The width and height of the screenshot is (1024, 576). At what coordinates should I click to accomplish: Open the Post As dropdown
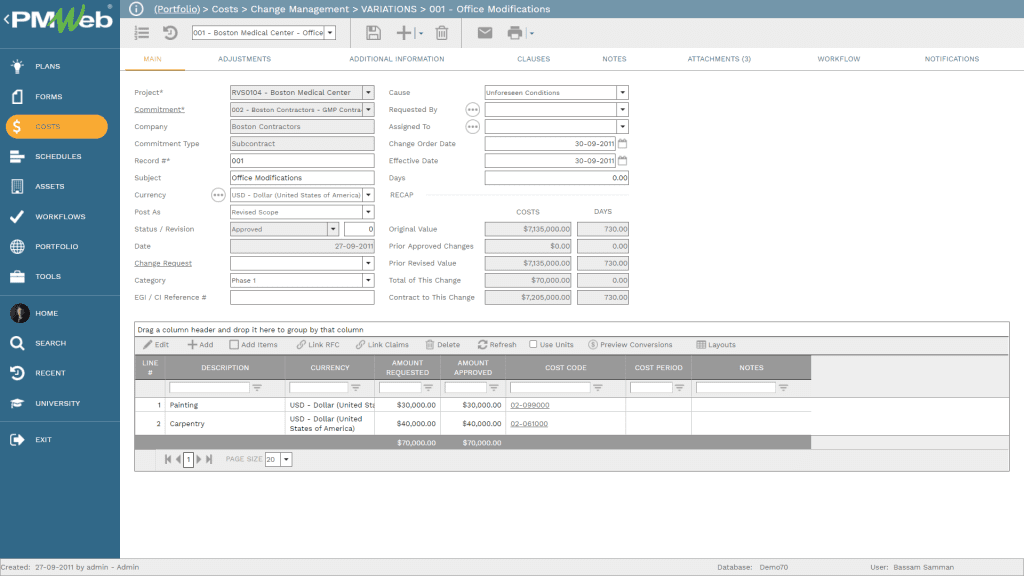pos(368,212)
